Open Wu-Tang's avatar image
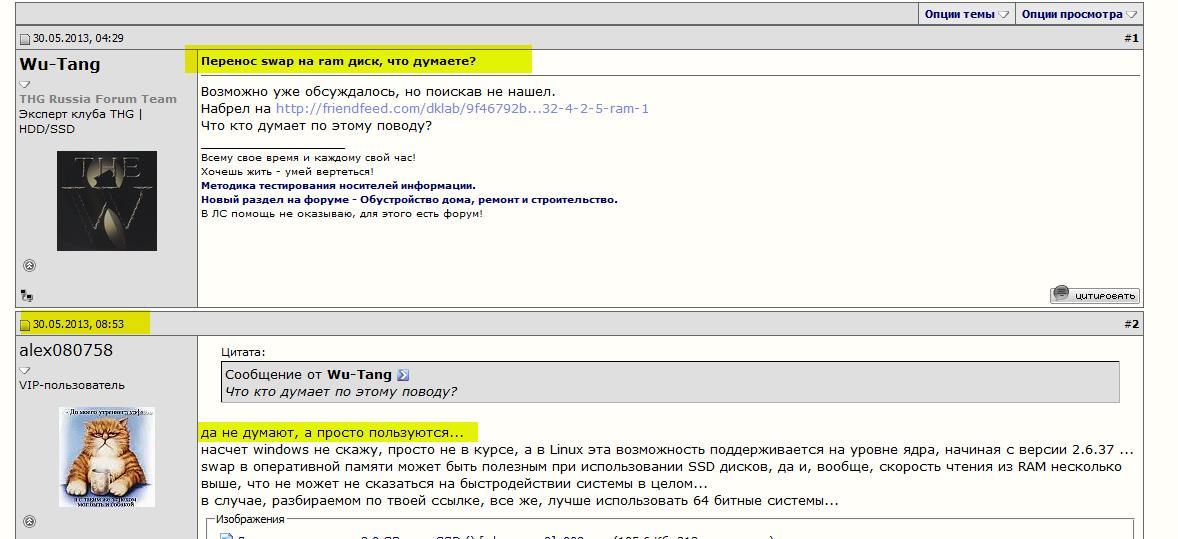 coord(107,201)
